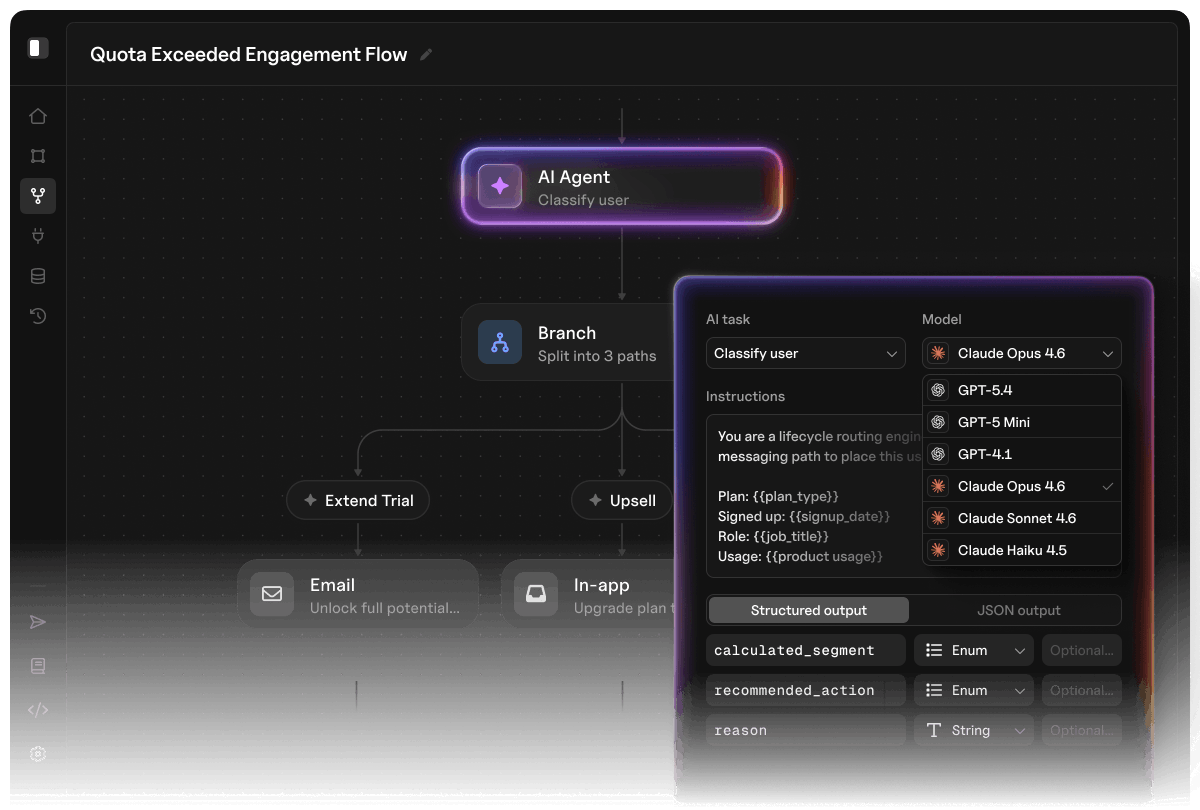Click the sparkle icon in Extend Trial pill

click(x=310, y=500)
